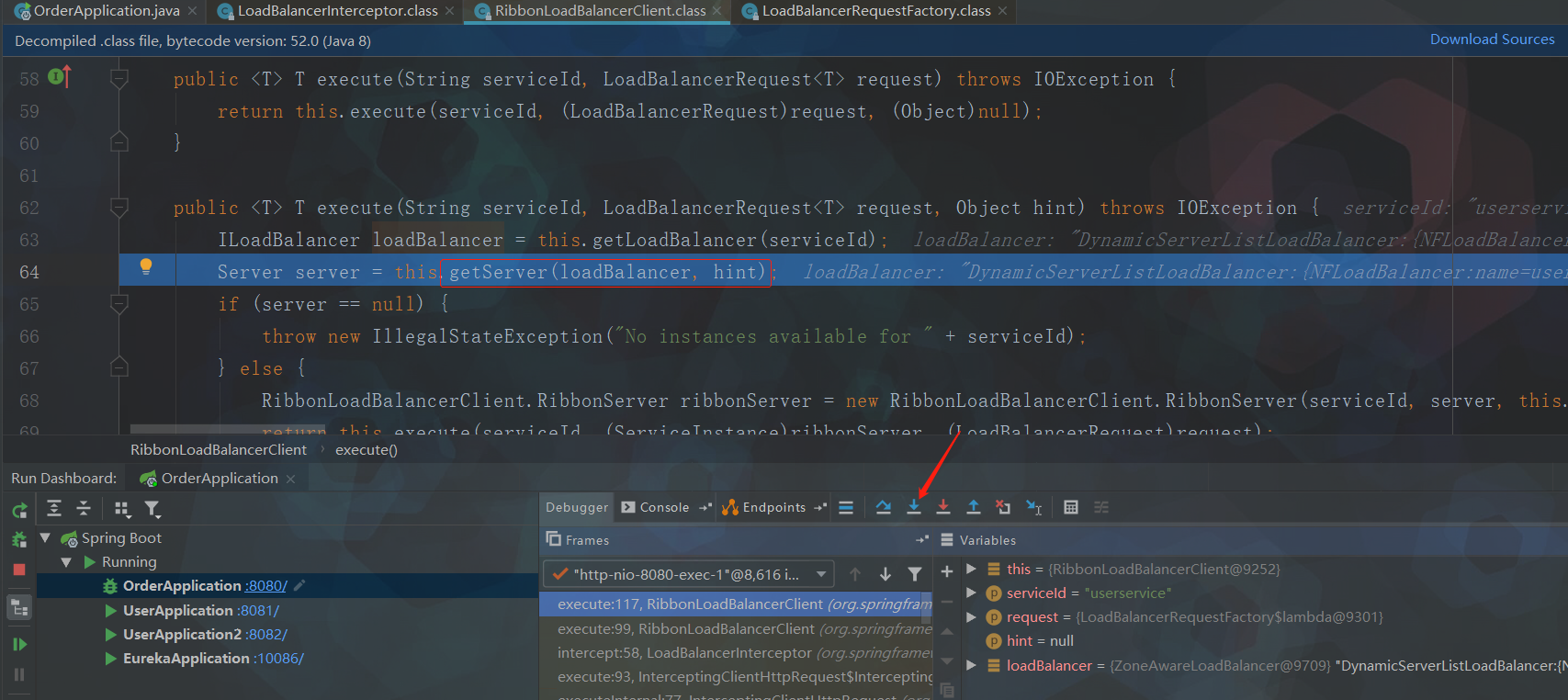
Task: Open the :8080/ port link
Action: pos(265,586)
